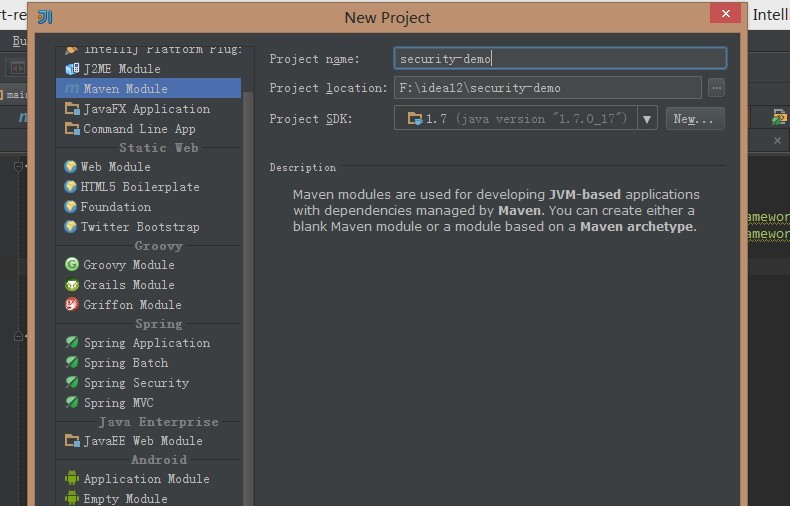Click into the Project name field
This screenshot has width=790, height=506.
pos(560,58)
